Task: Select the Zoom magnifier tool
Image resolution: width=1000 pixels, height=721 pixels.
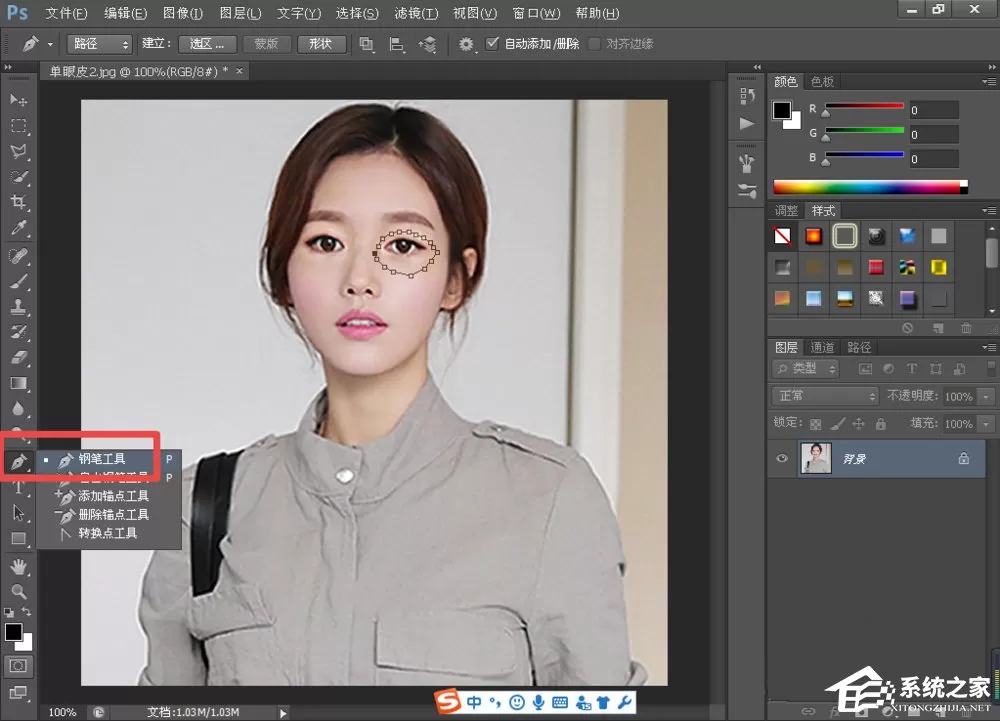Action: click(18, 592)
